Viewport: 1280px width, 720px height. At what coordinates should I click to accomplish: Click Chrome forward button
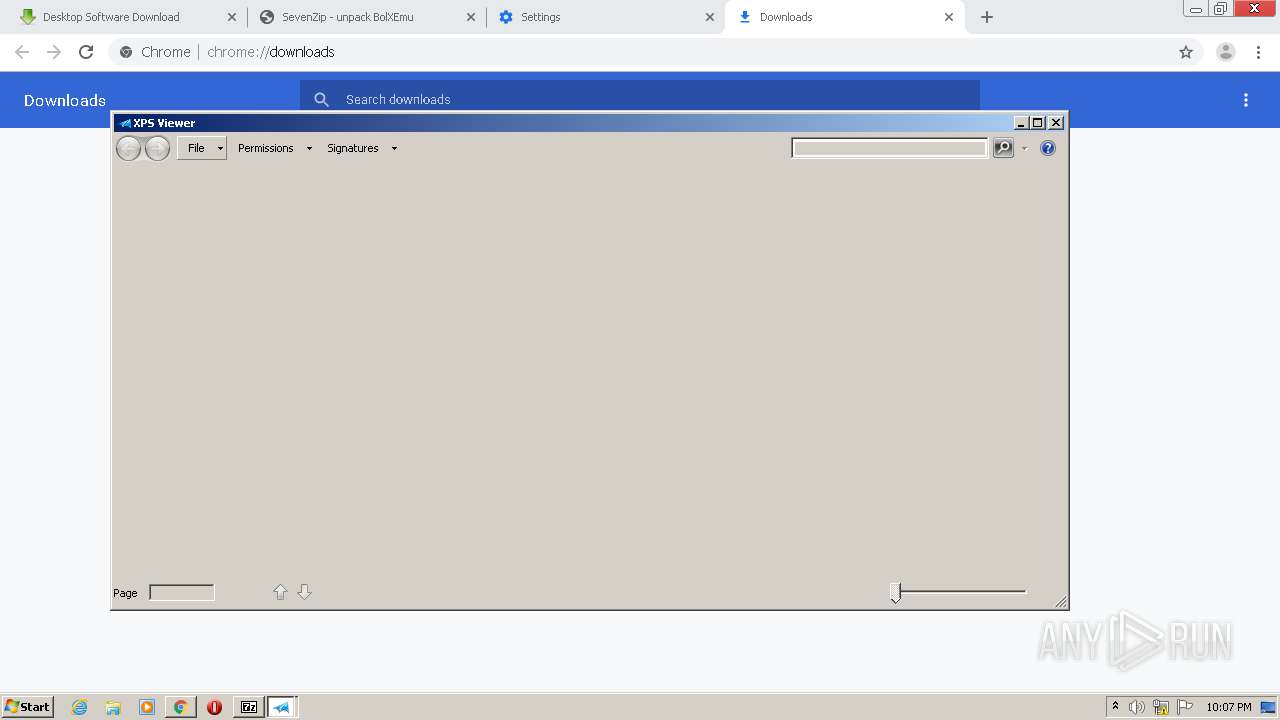tap(54, 52)
